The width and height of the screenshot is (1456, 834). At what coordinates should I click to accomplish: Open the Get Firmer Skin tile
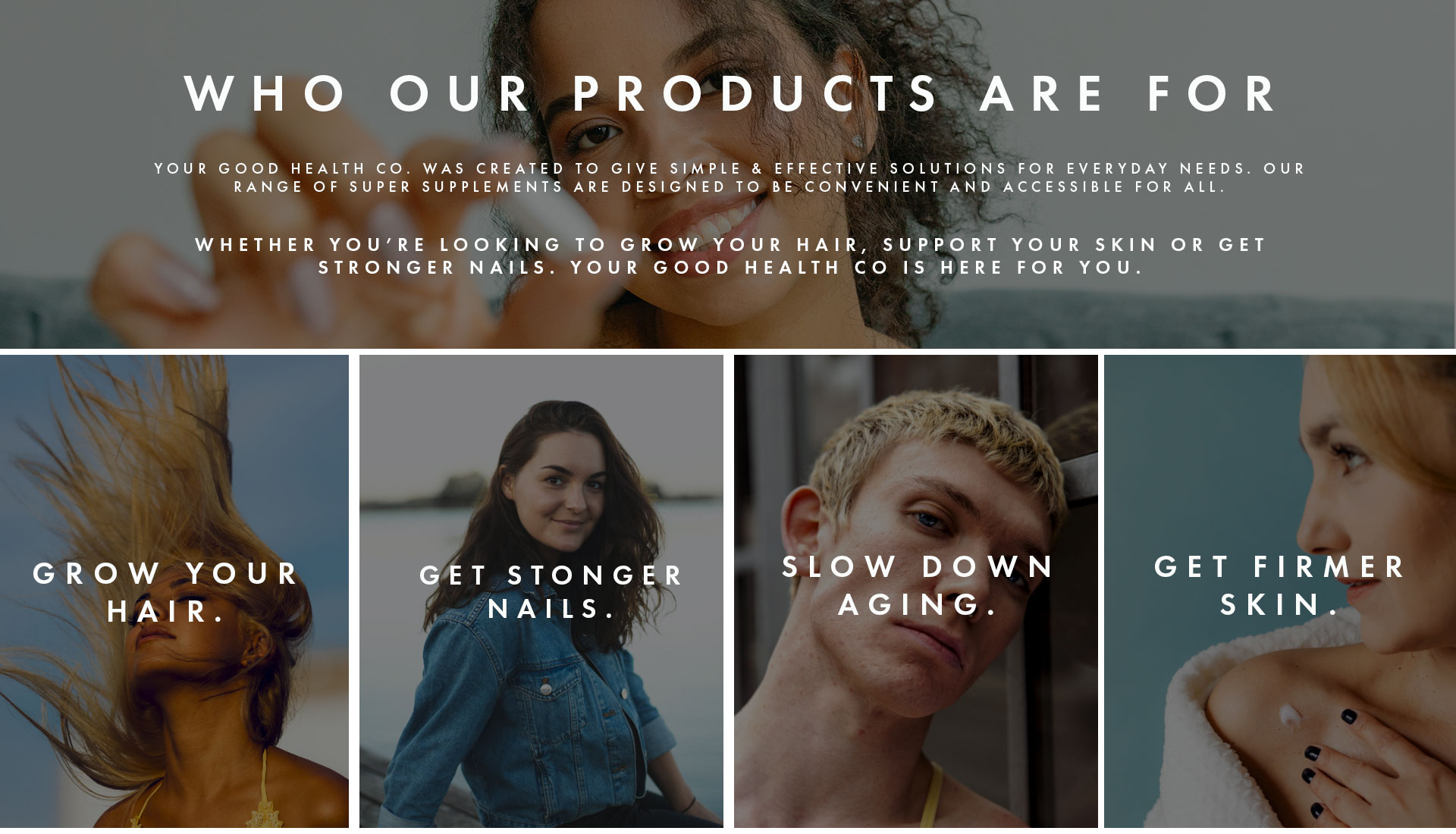1280,591
